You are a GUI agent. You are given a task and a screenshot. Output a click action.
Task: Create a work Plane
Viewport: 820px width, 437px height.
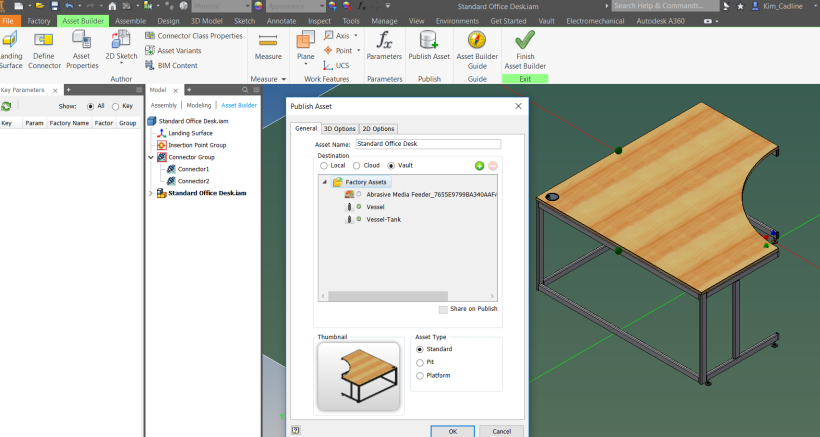[x=305, y=48]
